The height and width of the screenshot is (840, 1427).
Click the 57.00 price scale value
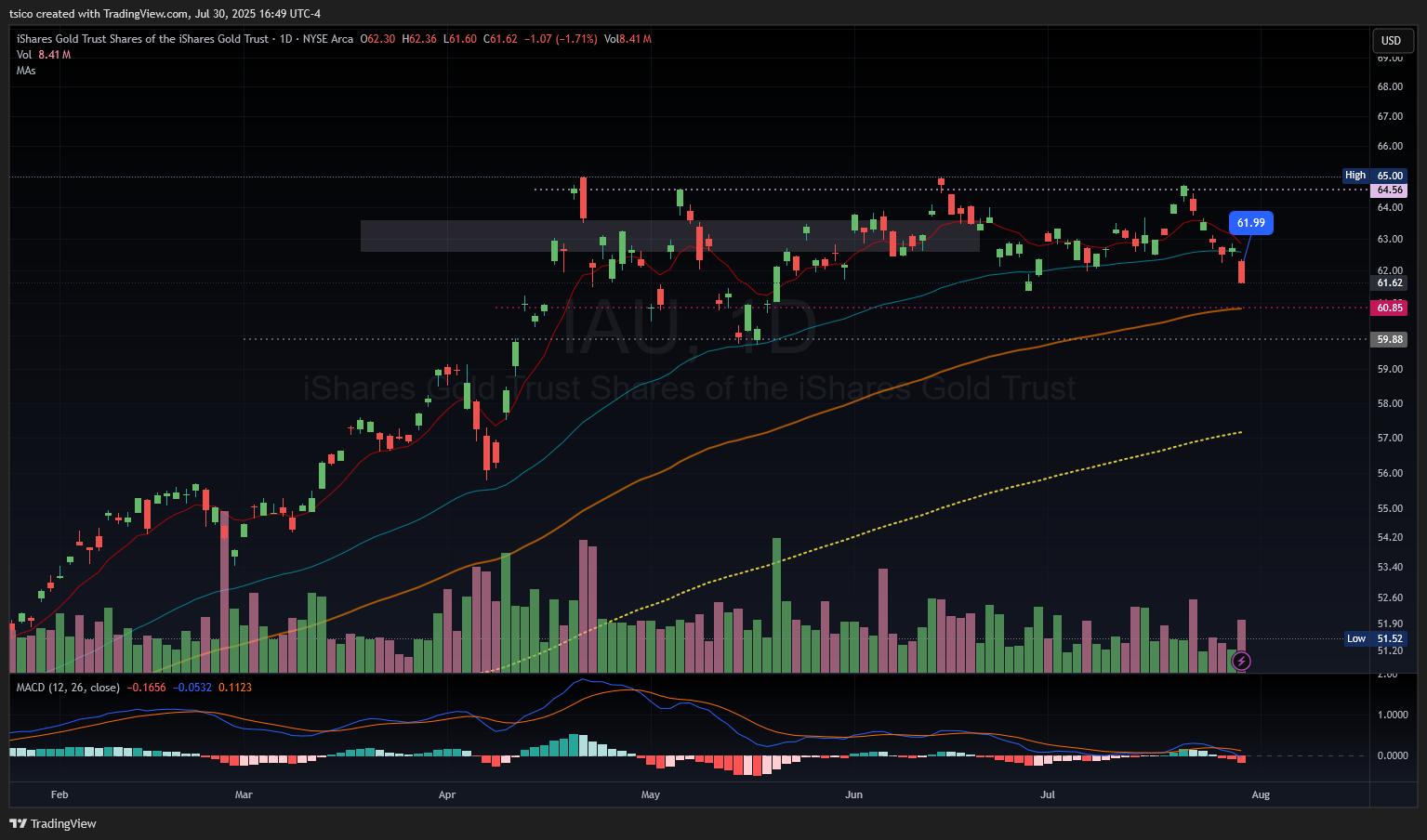pyautogui.click(x=1390, y=438)
